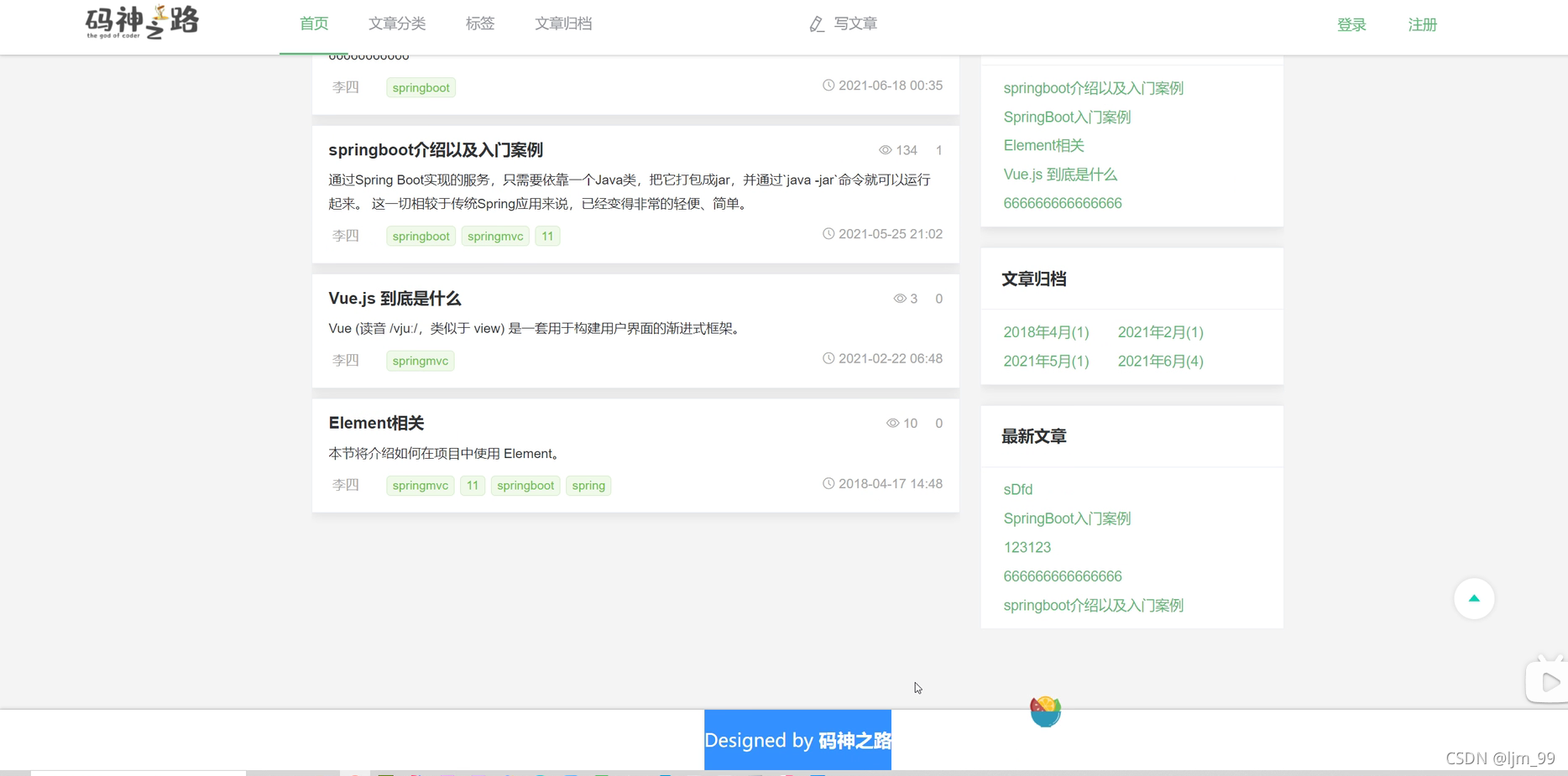Open the 文章分类 menu item
The width and height of the screenshot is (1568, 776).
397,24
